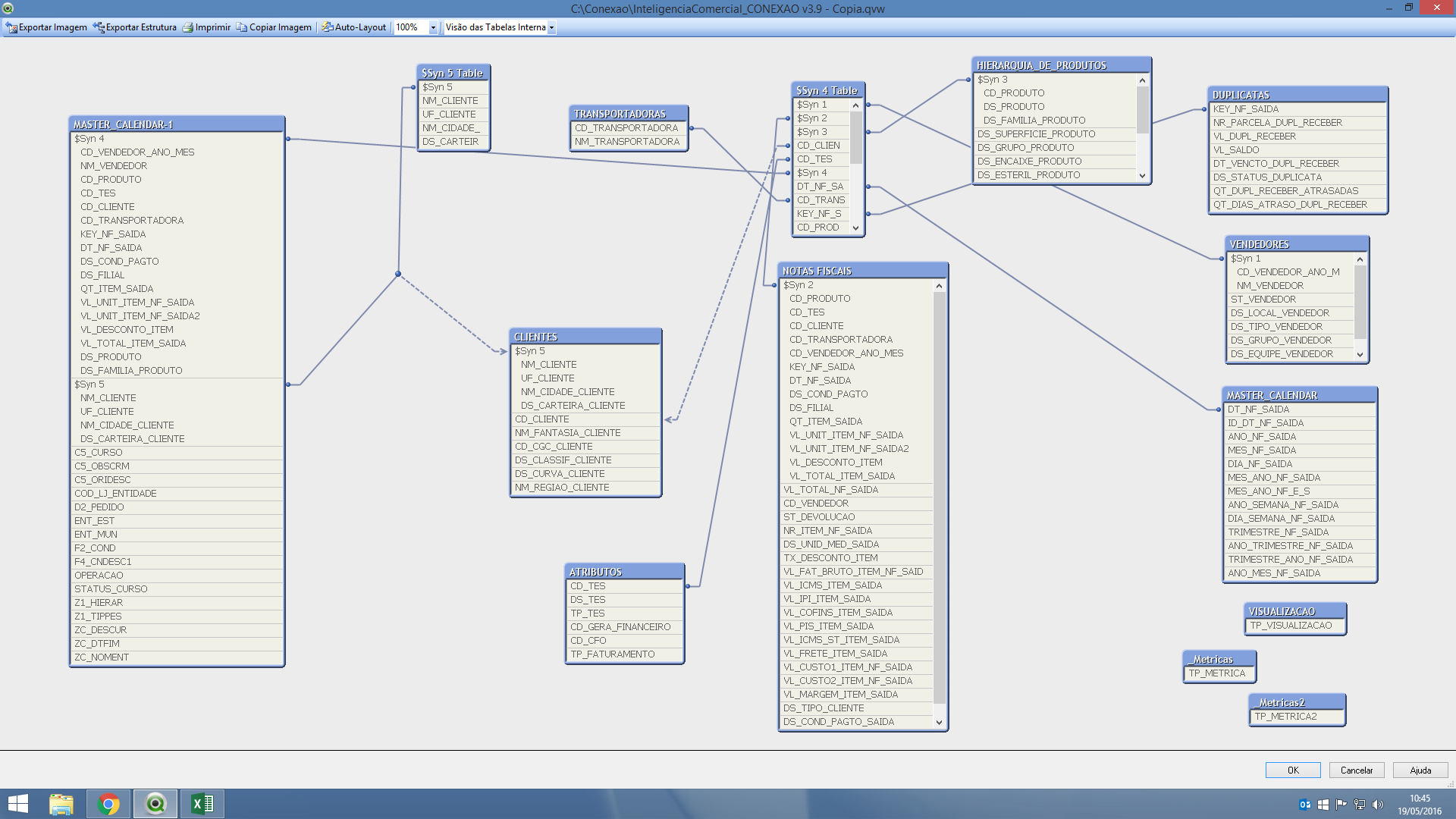Select the NOTAS FISCAIS table header

click(x=863, y=271)
